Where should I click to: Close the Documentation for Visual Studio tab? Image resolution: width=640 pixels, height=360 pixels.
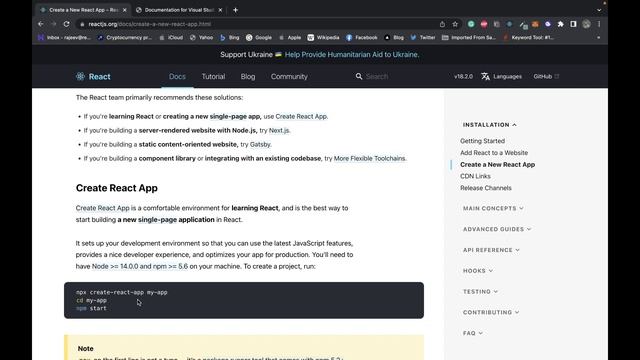220,10
